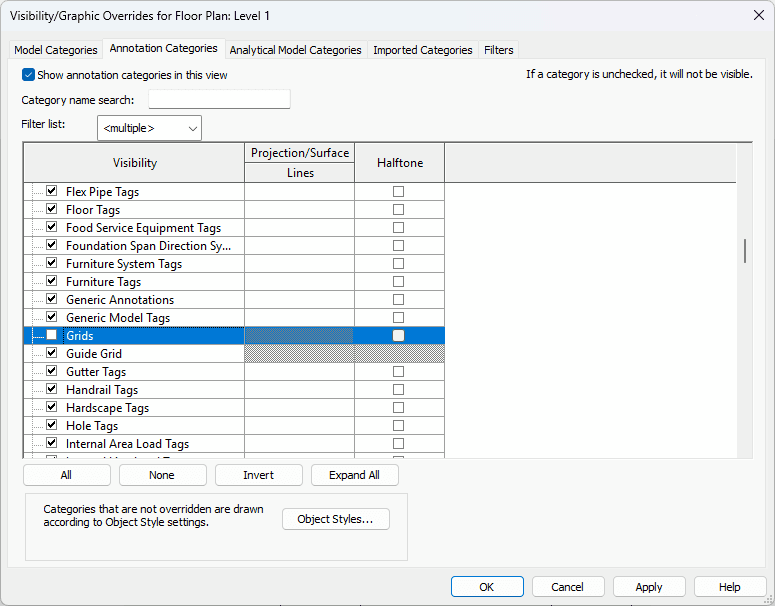Click the All button
This screenshot has width=775, height=606.
(x=67, y=475)
